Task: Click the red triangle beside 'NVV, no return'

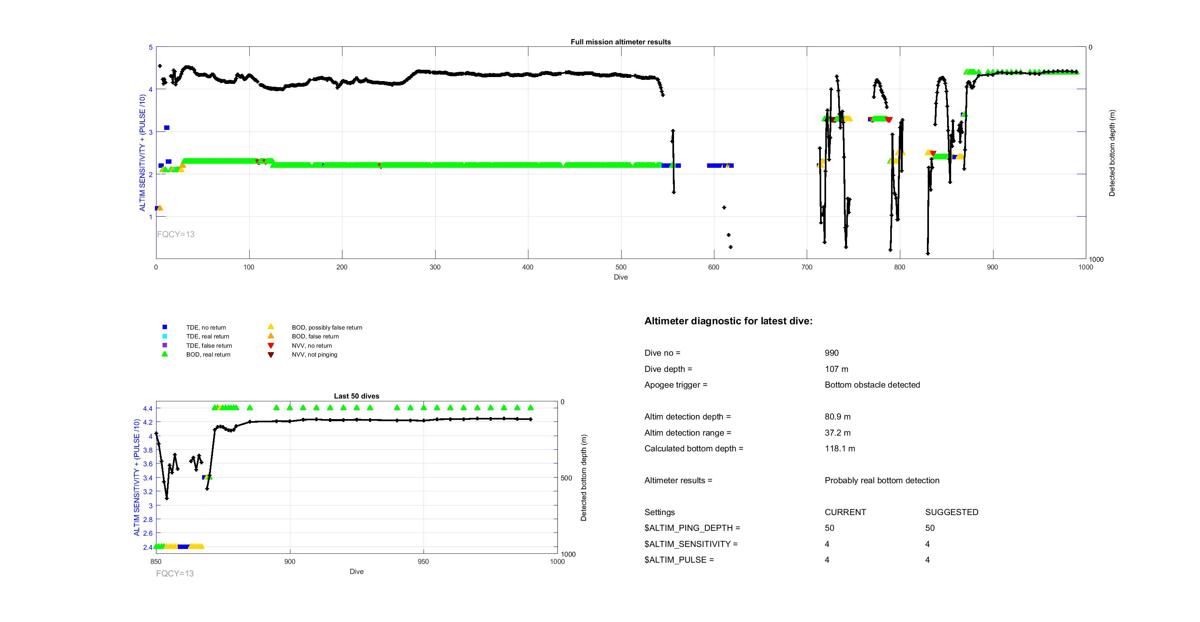Action: [270, 345]
